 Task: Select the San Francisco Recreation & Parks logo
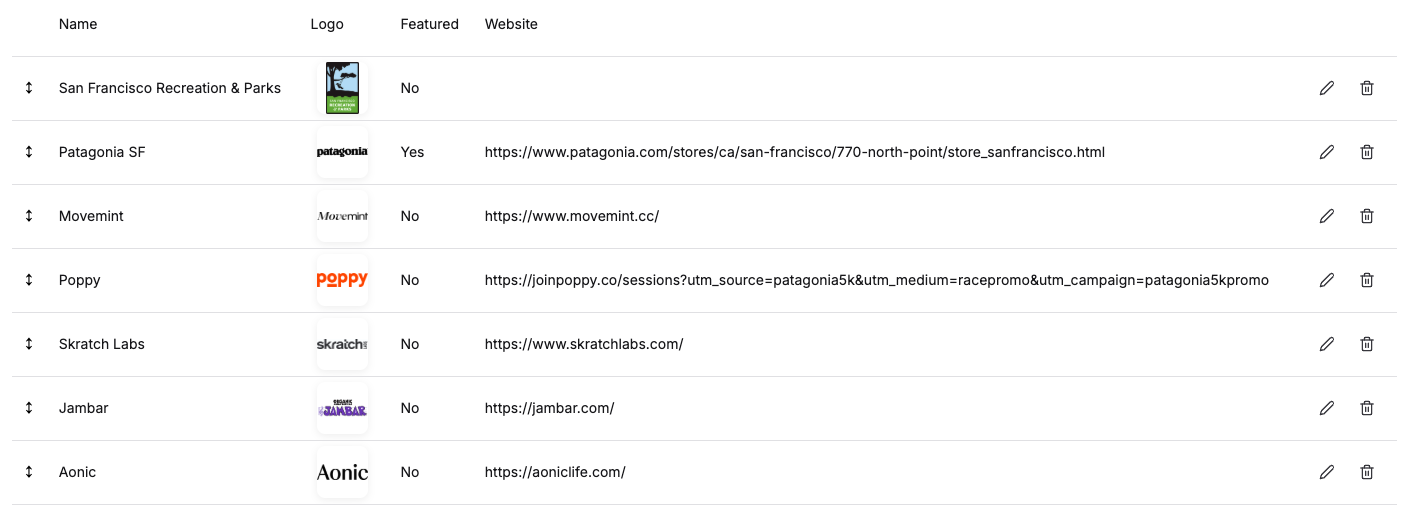(342, 88)
